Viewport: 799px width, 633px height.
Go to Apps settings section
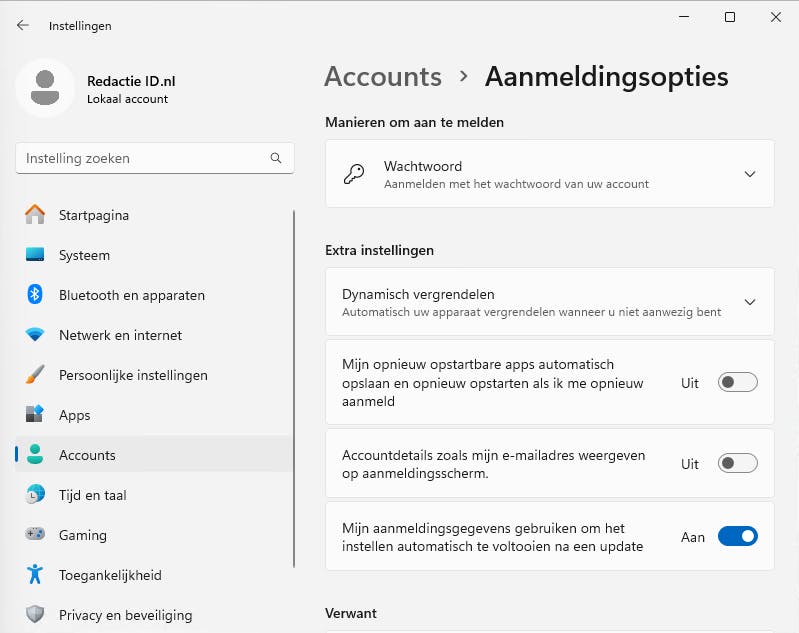pos(74,415)
